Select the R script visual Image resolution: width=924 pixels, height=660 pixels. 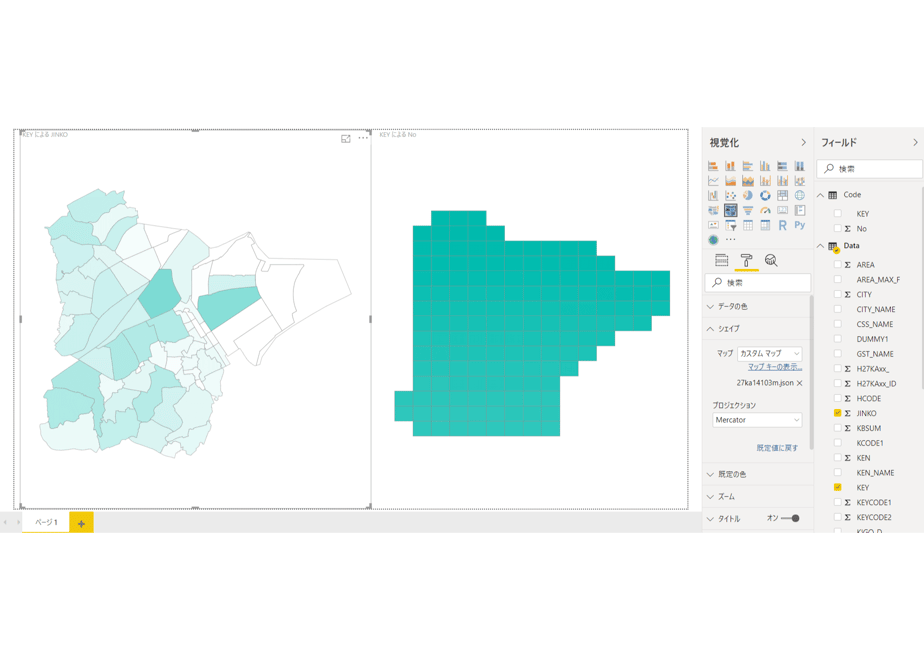click(x=783, y=225)
